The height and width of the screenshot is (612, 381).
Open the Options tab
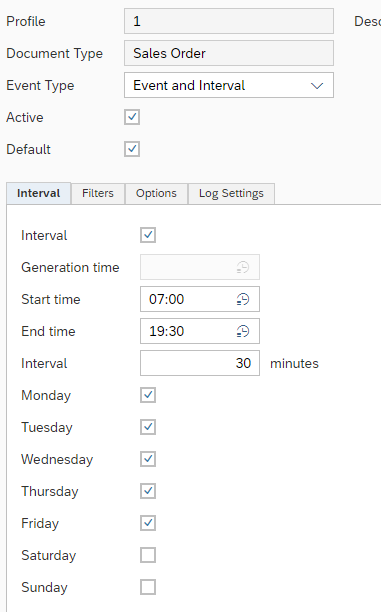156,194
